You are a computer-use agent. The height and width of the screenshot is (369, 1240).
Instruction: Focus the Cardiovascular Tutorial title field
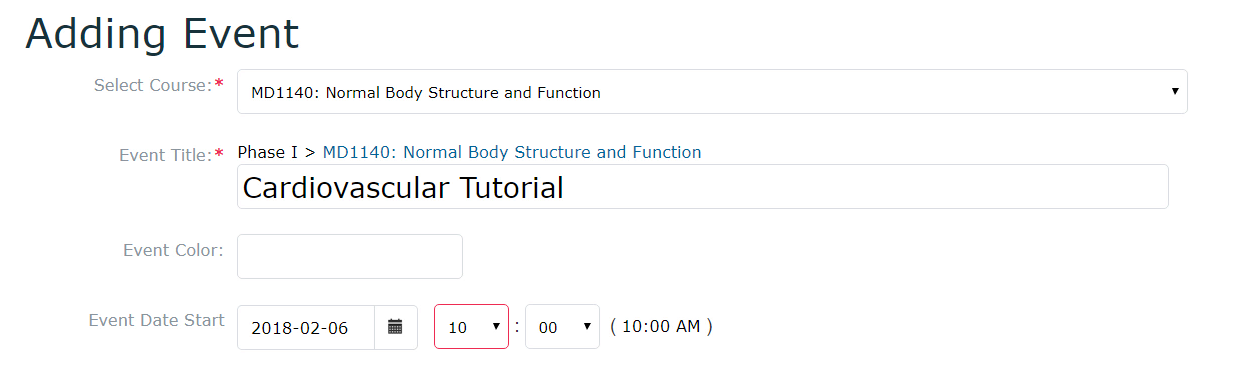[702, 187]
